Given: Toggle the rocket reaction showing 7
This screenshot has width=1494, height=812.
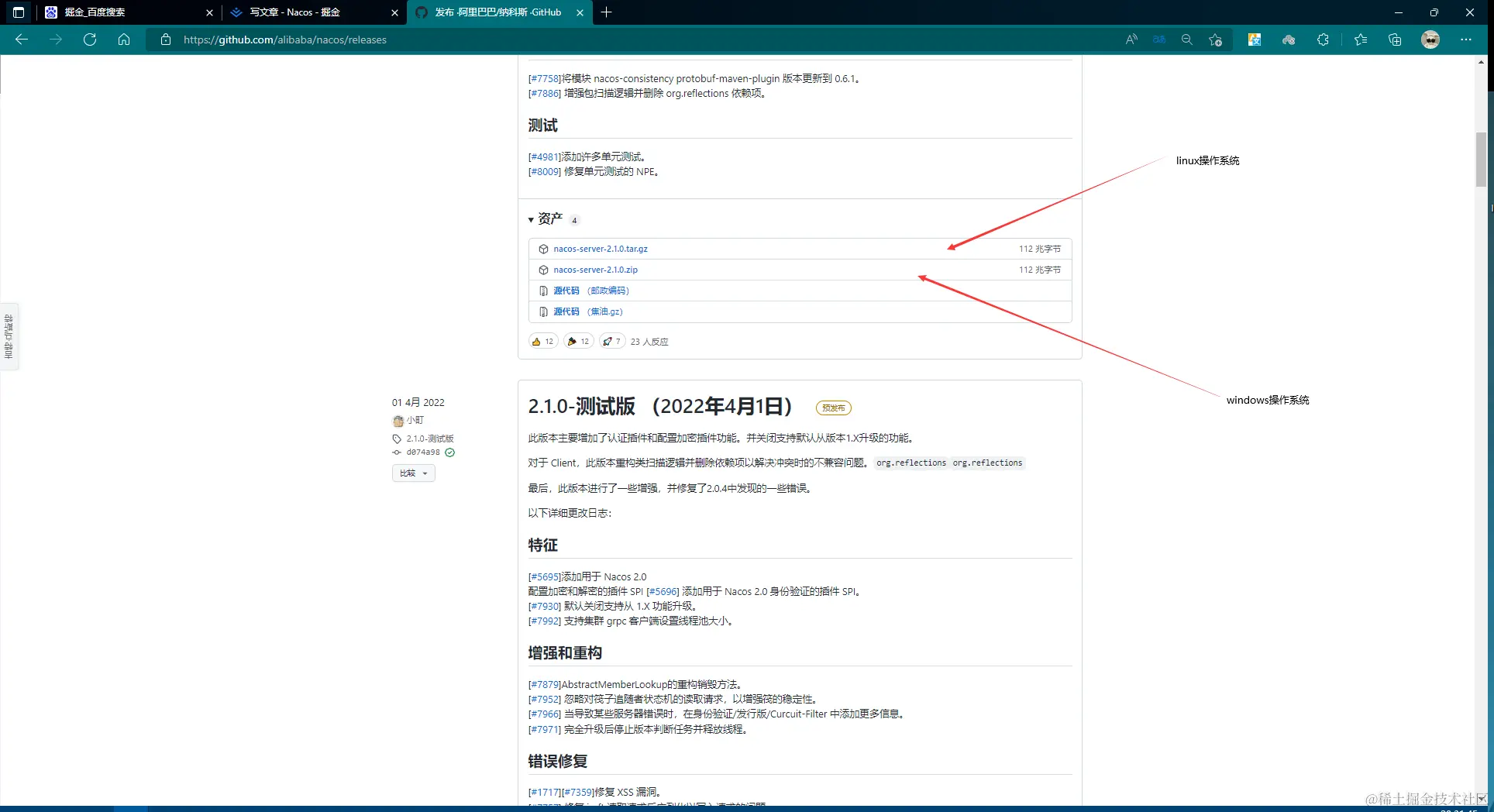Looking at the screenshot, I should 612,341.
